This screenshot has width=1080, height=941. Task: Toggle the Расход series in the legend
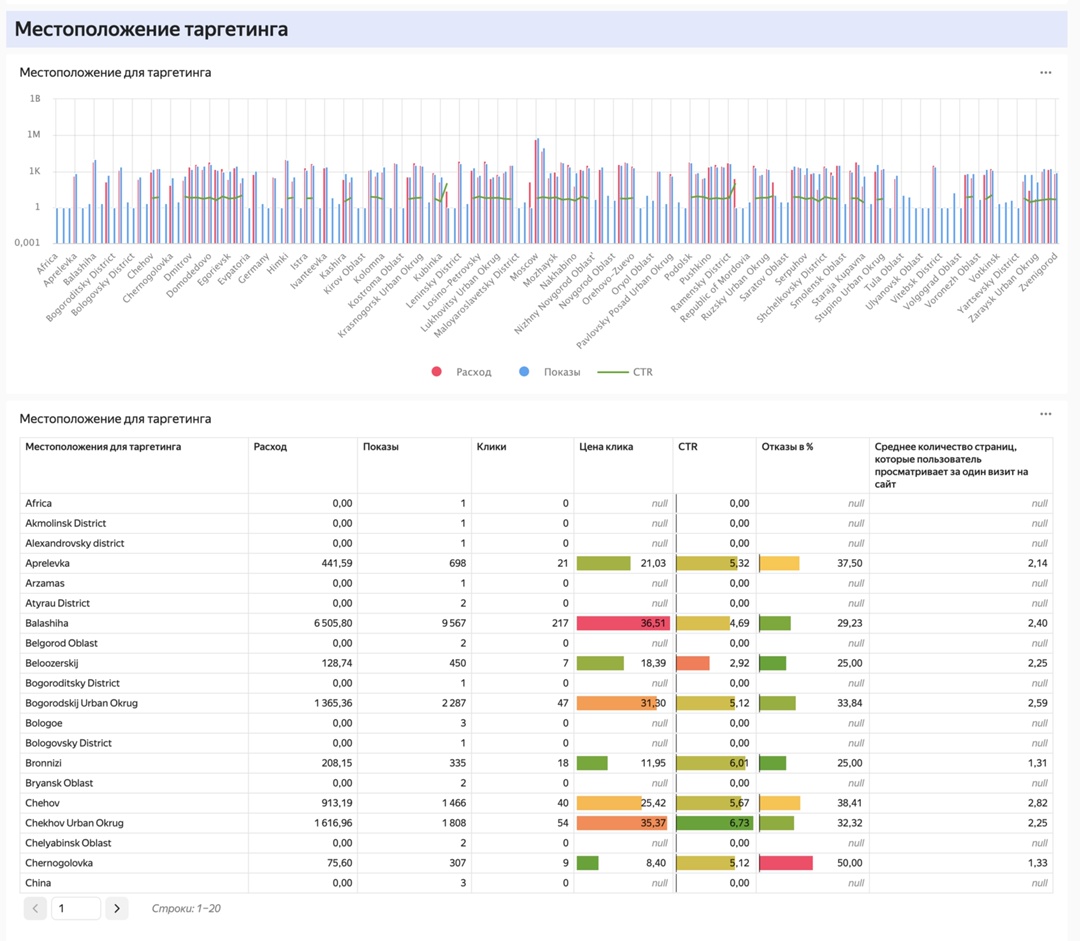[x=463, y=372]
